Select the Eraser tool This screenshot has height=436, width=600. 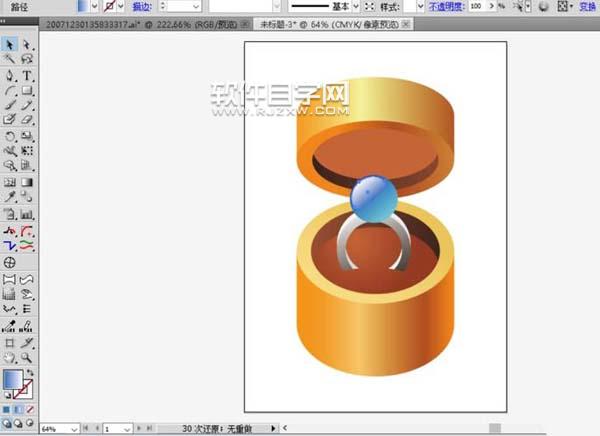click(x=27, y=119)
